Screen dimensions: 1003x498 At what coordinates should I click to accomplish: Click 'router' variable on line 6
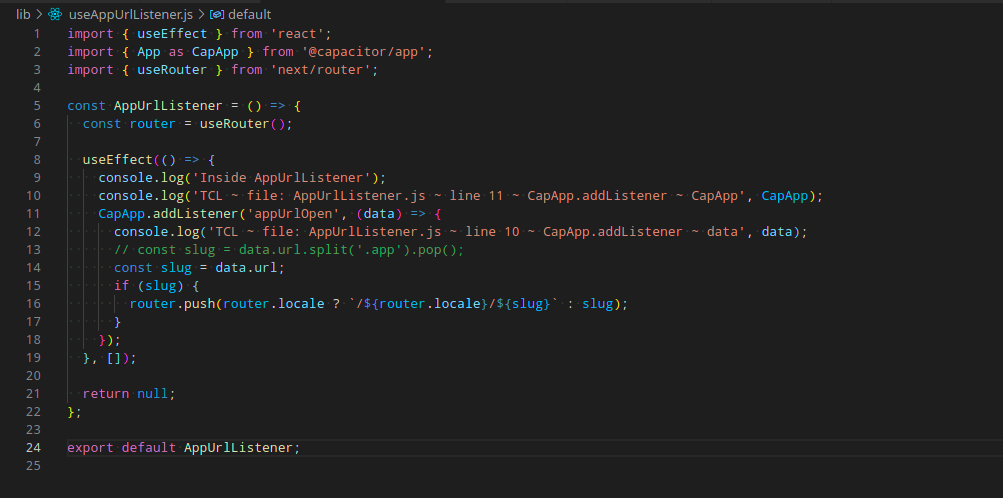point(152,123)
